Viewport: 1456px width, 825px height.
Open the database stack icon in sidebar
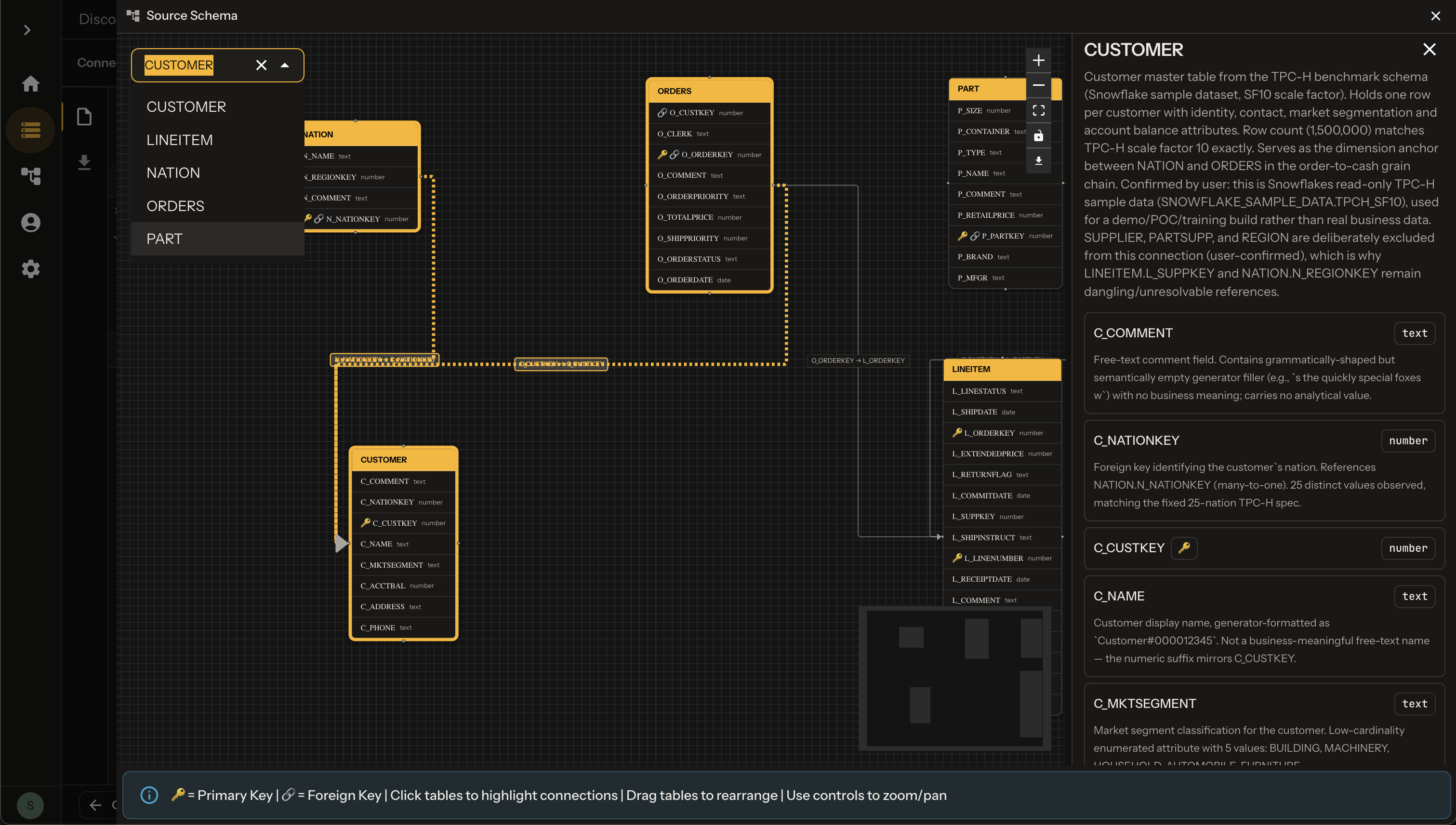tap(30, 130)
